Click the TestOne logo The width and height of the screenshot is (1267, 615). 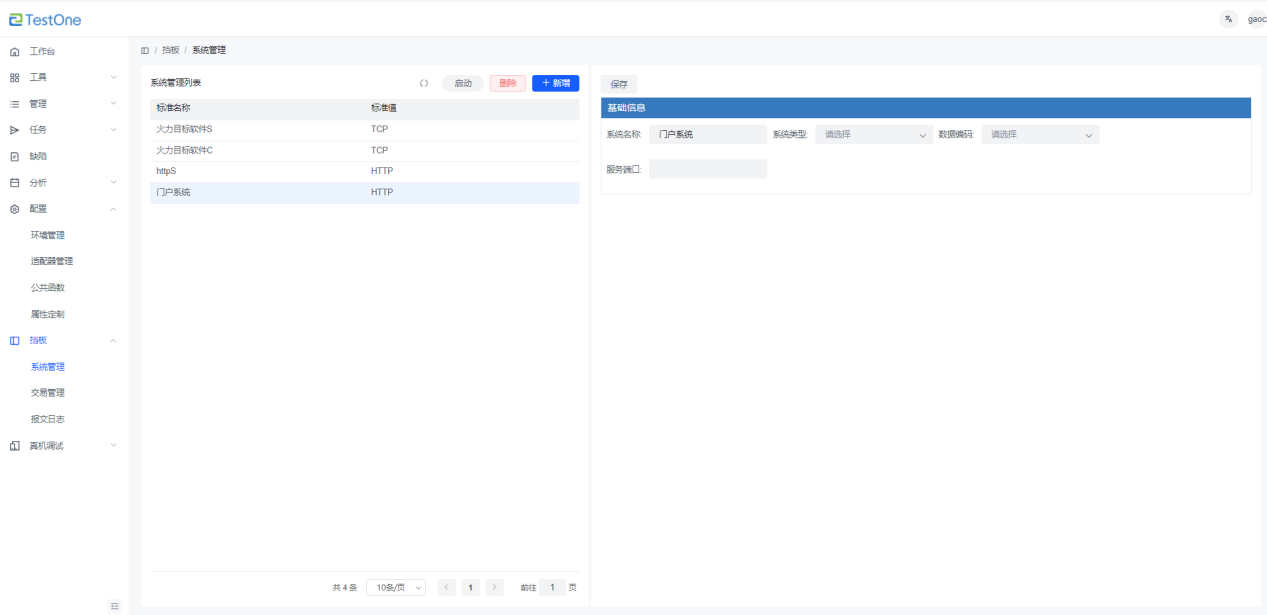click(x=46, y=20)
